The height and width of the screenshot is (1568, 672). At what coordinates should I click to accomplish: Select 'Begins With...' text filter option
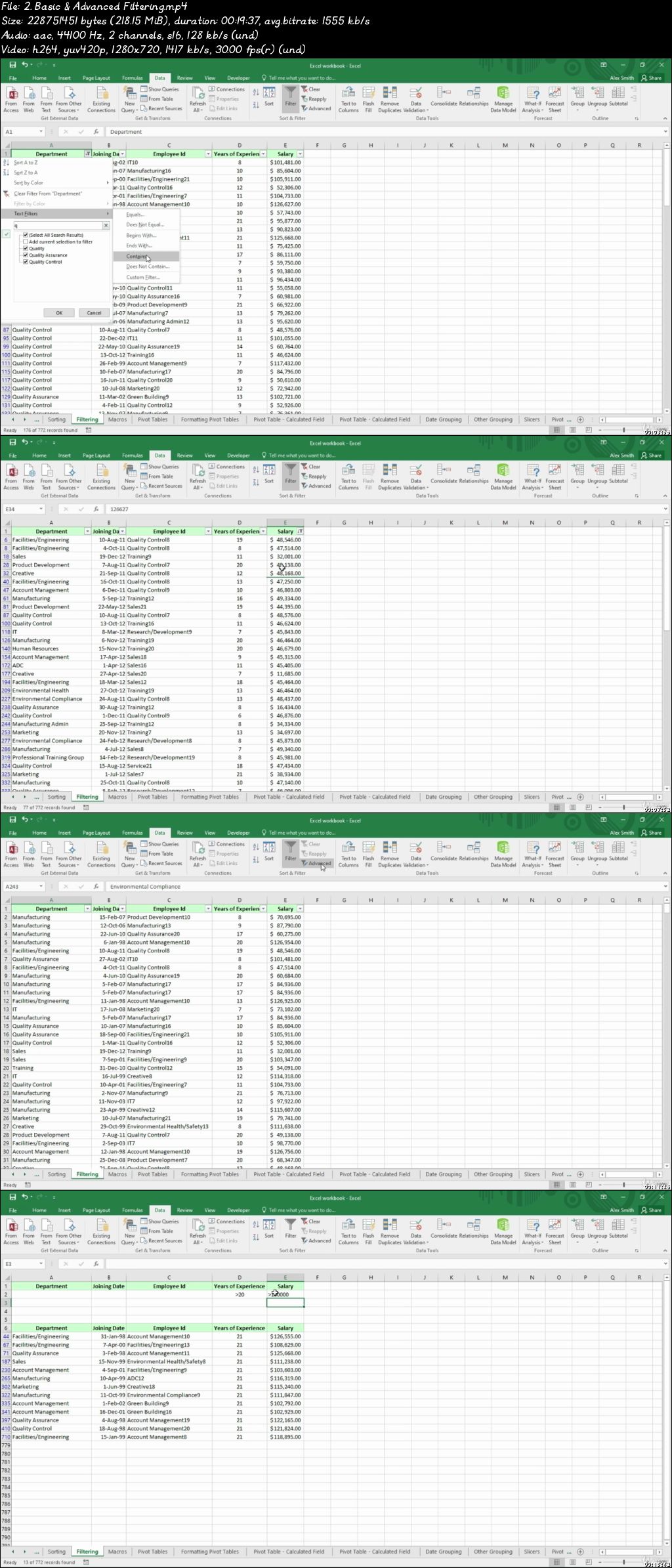coord(141,236)
